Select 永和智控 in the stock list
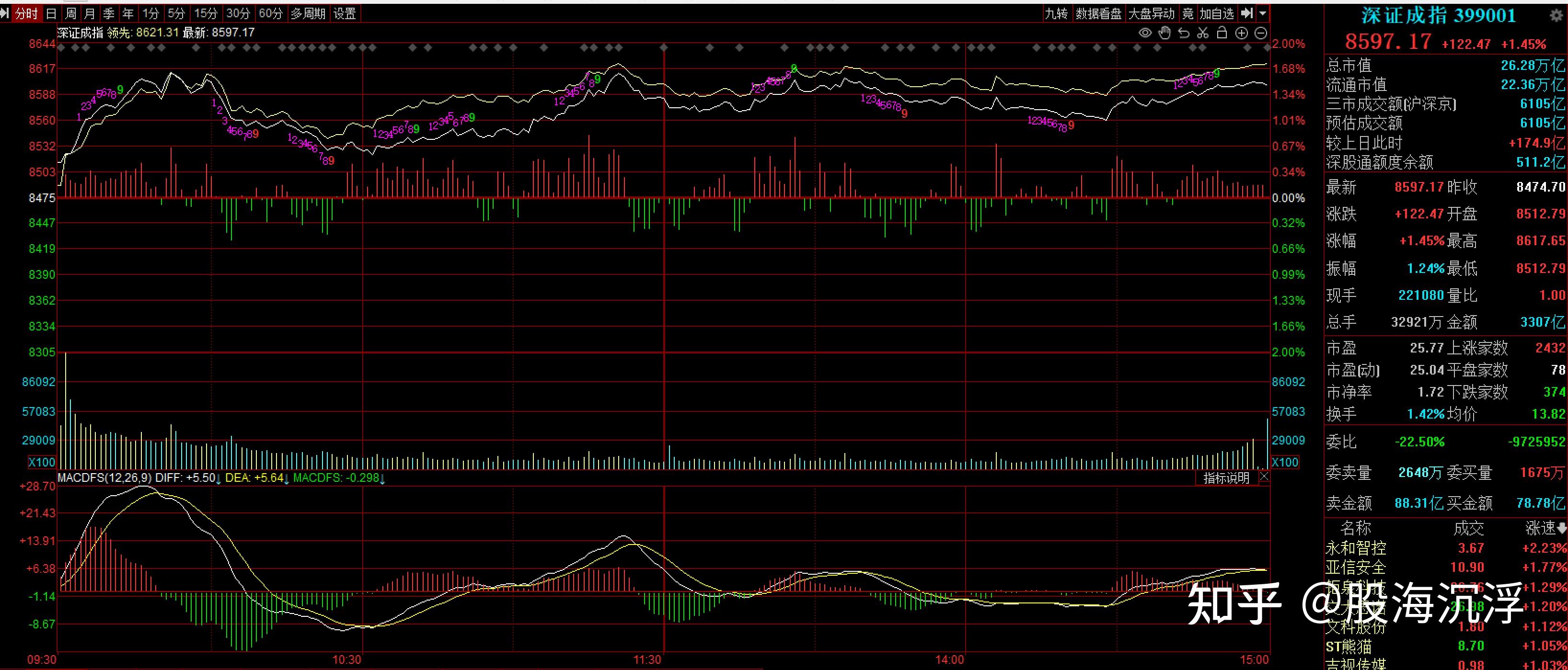1568x670 pixels. click(1356, 548)
